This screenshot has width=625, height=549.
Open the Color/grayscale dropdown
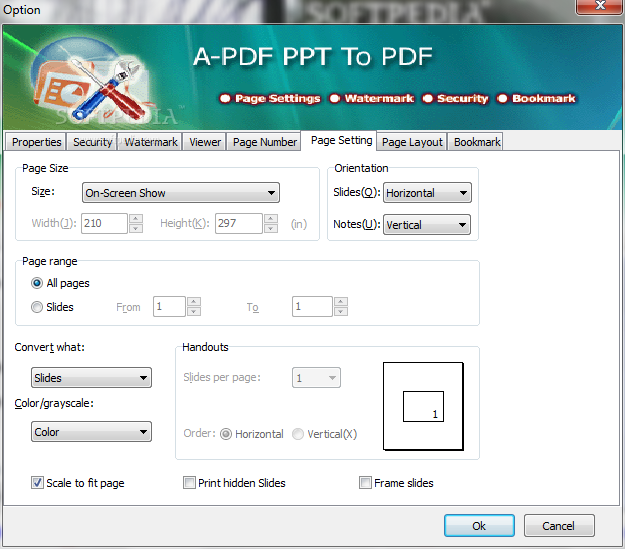[91, 432]
